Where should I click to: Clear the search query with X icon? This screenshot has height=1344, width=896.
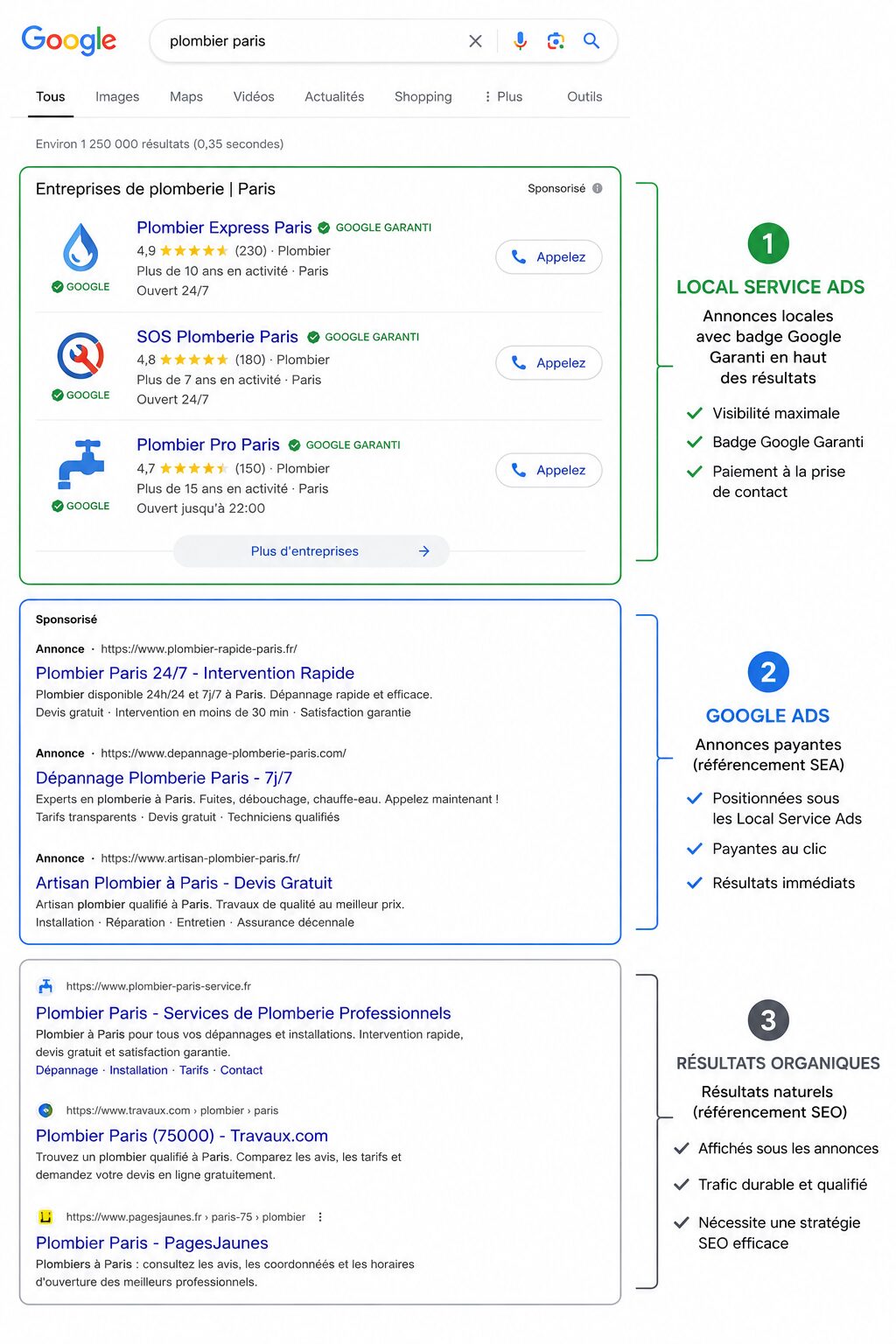tap(475, 41)
